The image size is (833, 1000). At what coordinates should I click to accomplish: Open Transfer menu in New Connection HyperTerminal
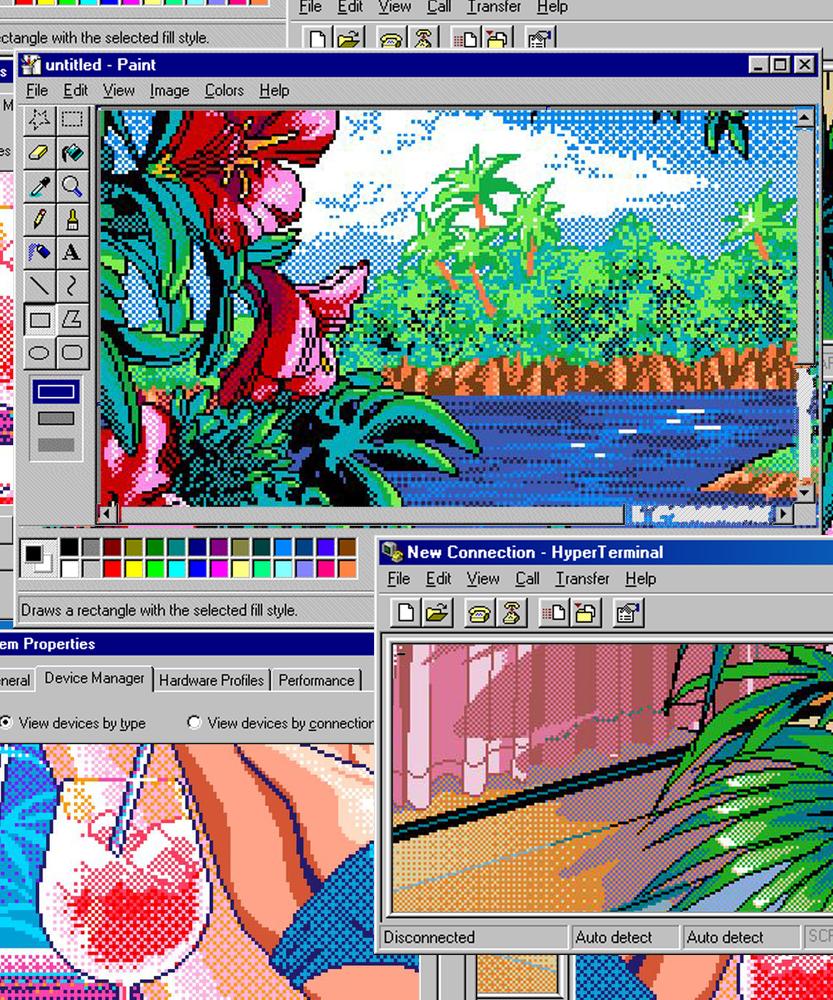pos(582,578)
